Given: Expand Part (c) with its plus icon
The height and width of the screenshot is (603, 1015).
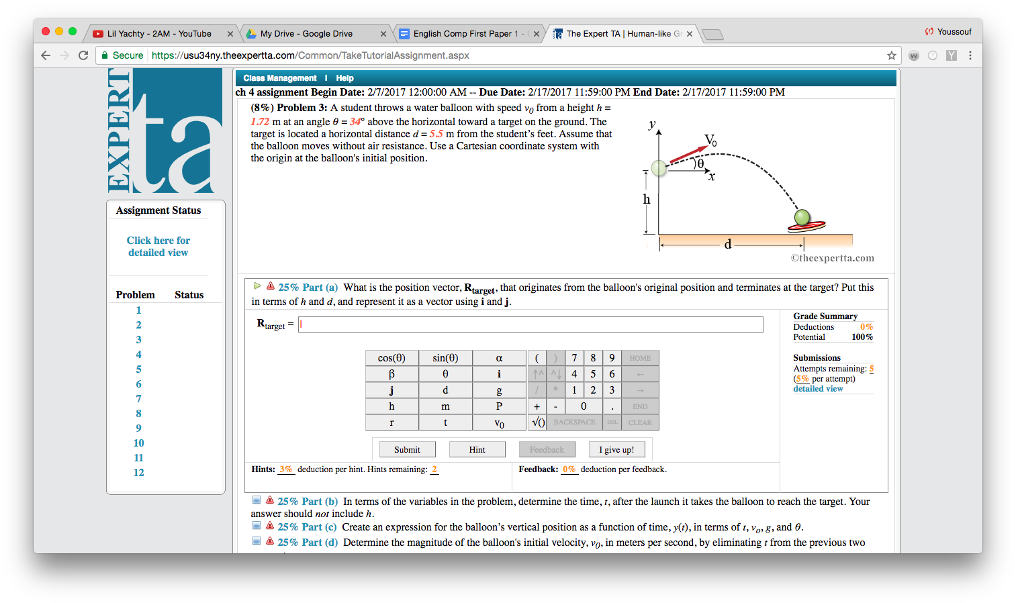Looking at the screenshot, I should click(x=256, y=526).
